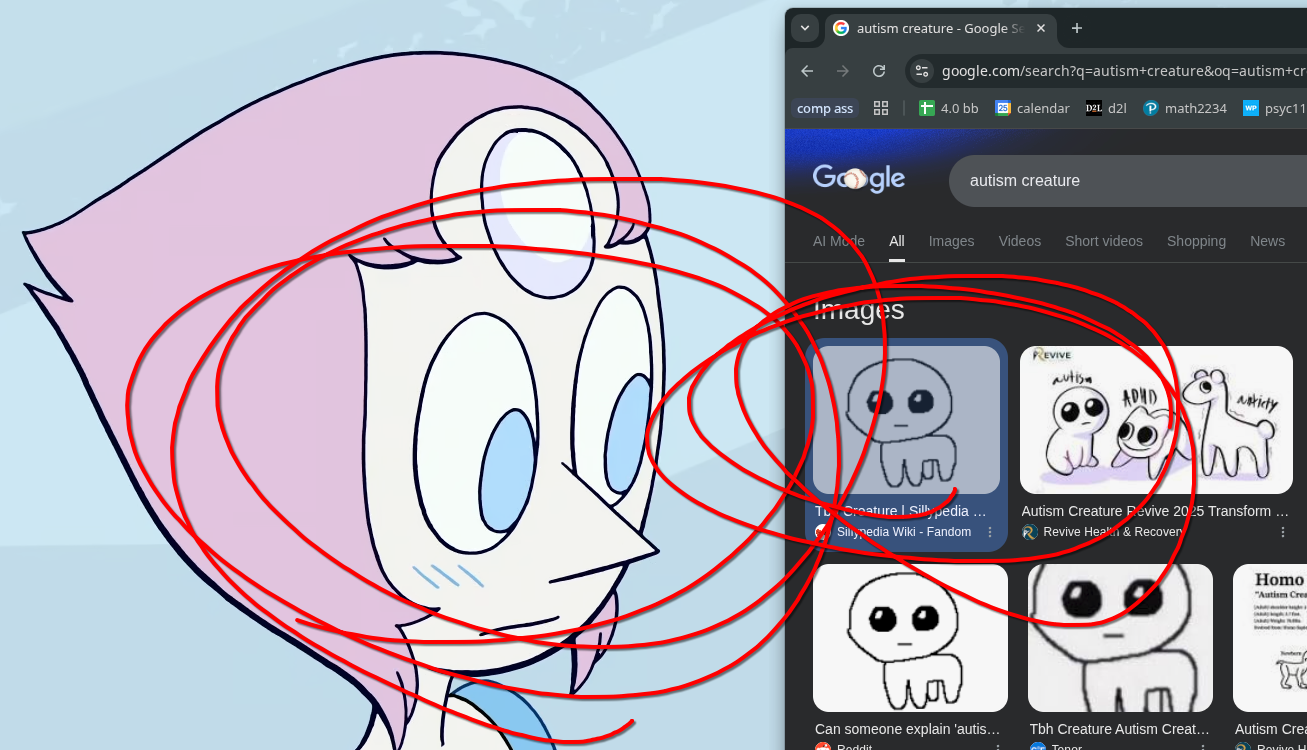
Task: Open 'Can someone explain autis…' result title
Action: (x=908, y=729)
